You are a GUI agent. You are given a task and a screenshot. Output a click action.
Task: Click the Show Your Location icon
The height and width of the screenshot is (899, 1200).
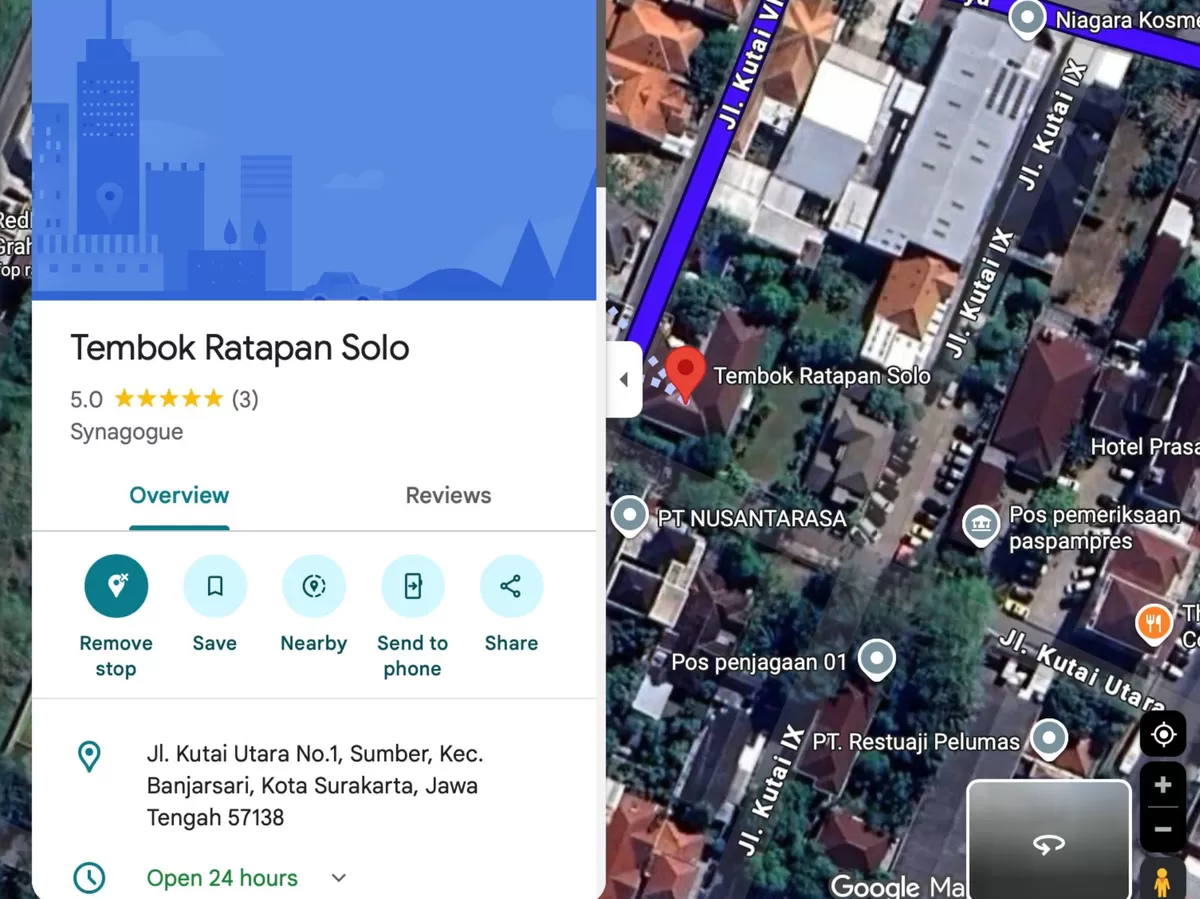click(1163, 734)
